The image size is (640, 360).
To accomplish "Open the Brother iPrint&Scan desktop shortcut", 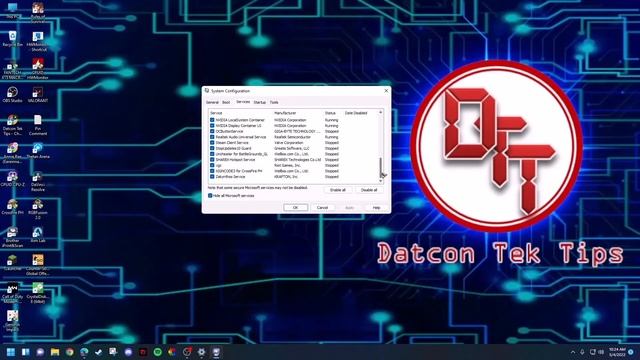I will 13,237.
